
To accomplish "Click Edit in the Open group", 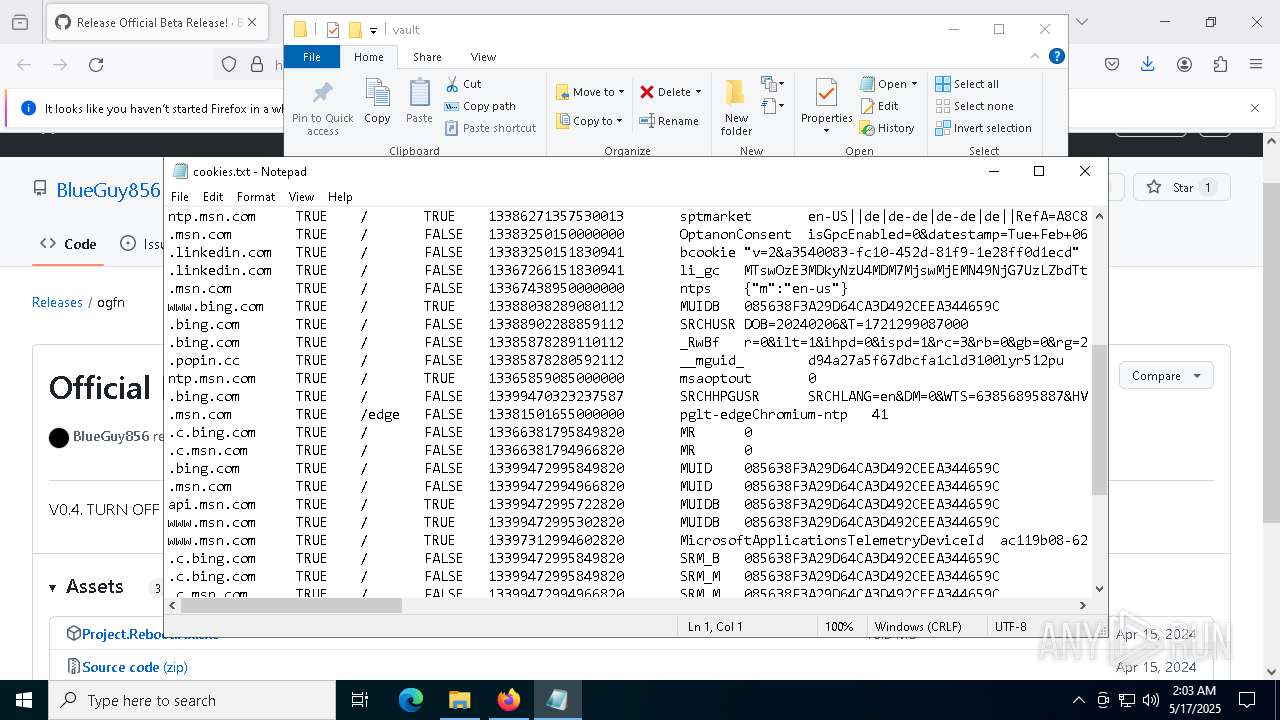I will 879,106.
